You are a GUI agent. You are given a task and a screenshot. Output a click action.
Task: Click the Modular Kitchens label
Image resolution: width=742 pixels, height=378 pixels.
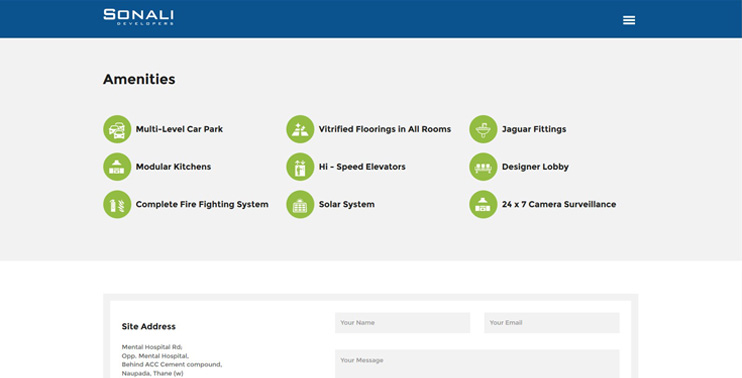click(173, 167)
